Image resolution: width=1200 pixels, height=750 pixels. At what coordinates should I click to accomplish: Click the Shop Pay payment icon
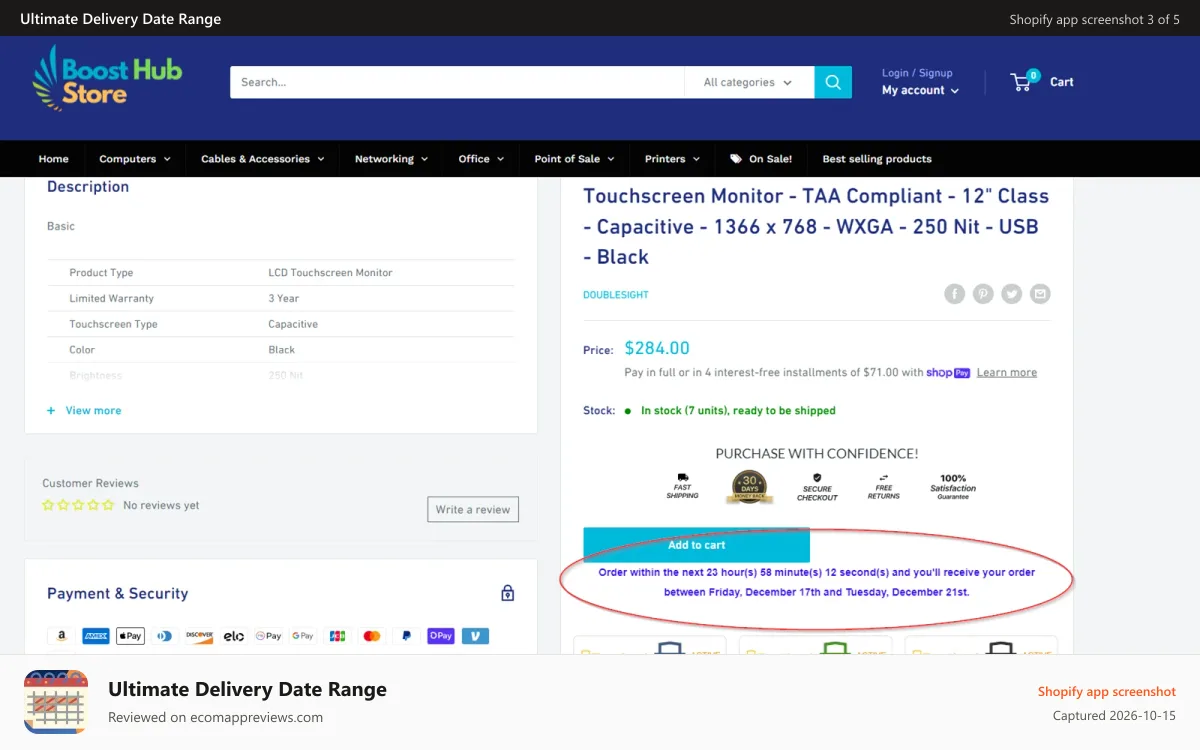(441, 636)
